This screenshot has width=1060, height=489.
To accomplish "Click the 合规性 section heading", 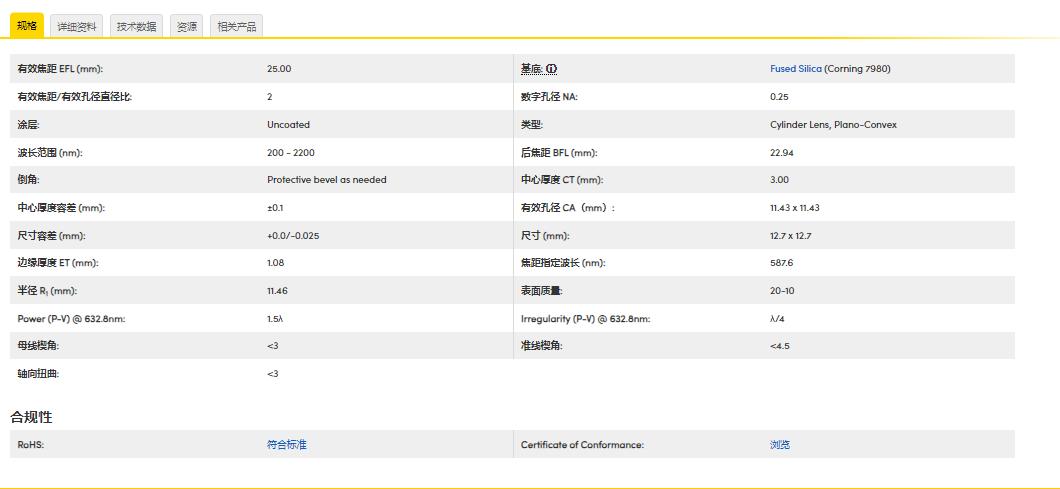I will [31, 417].
